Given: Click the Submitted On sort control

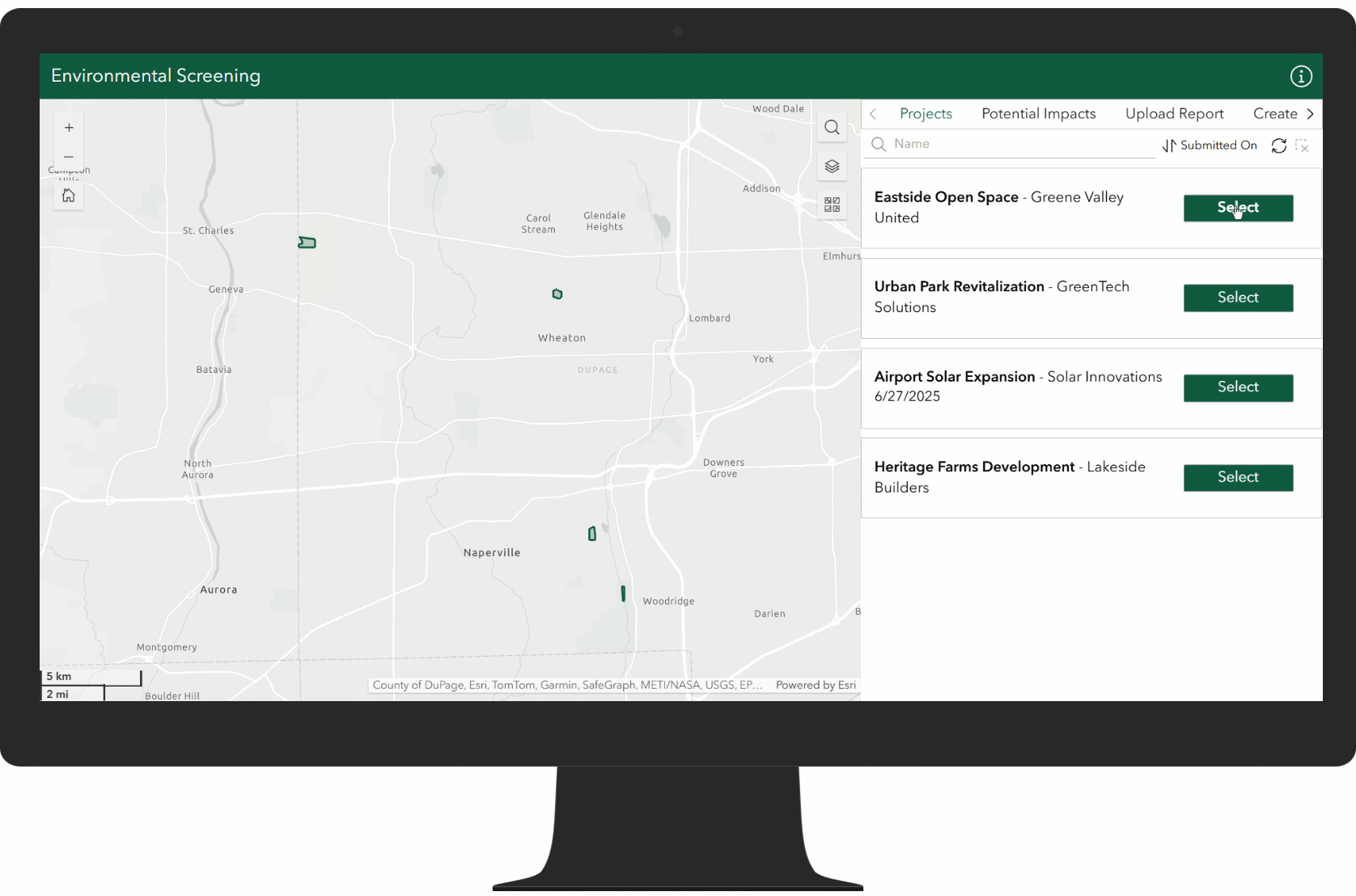Looking at the screenshot, I should pos(1218,146).
